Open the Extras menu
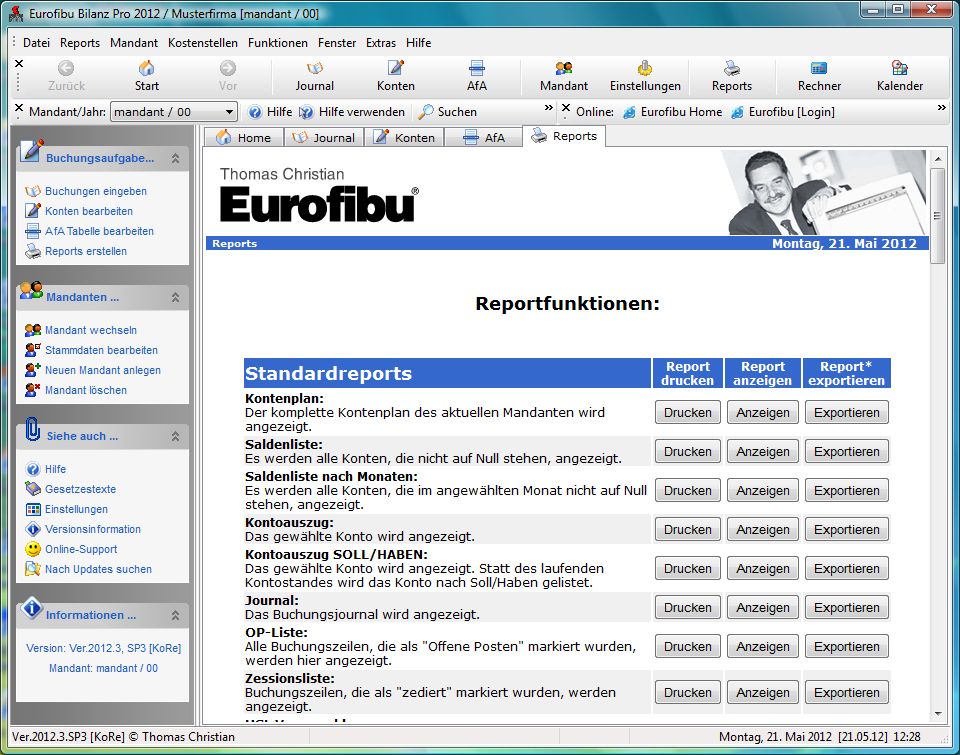Viewport: 960px width, 755px height. point(381,43)
